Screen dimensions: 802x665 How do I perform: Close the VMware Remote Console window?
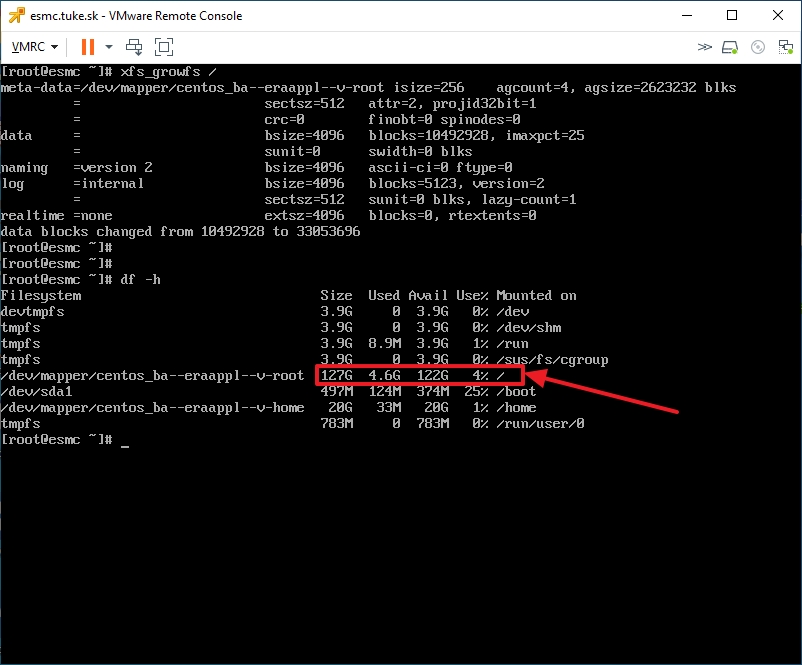click(x=778, y=15)
